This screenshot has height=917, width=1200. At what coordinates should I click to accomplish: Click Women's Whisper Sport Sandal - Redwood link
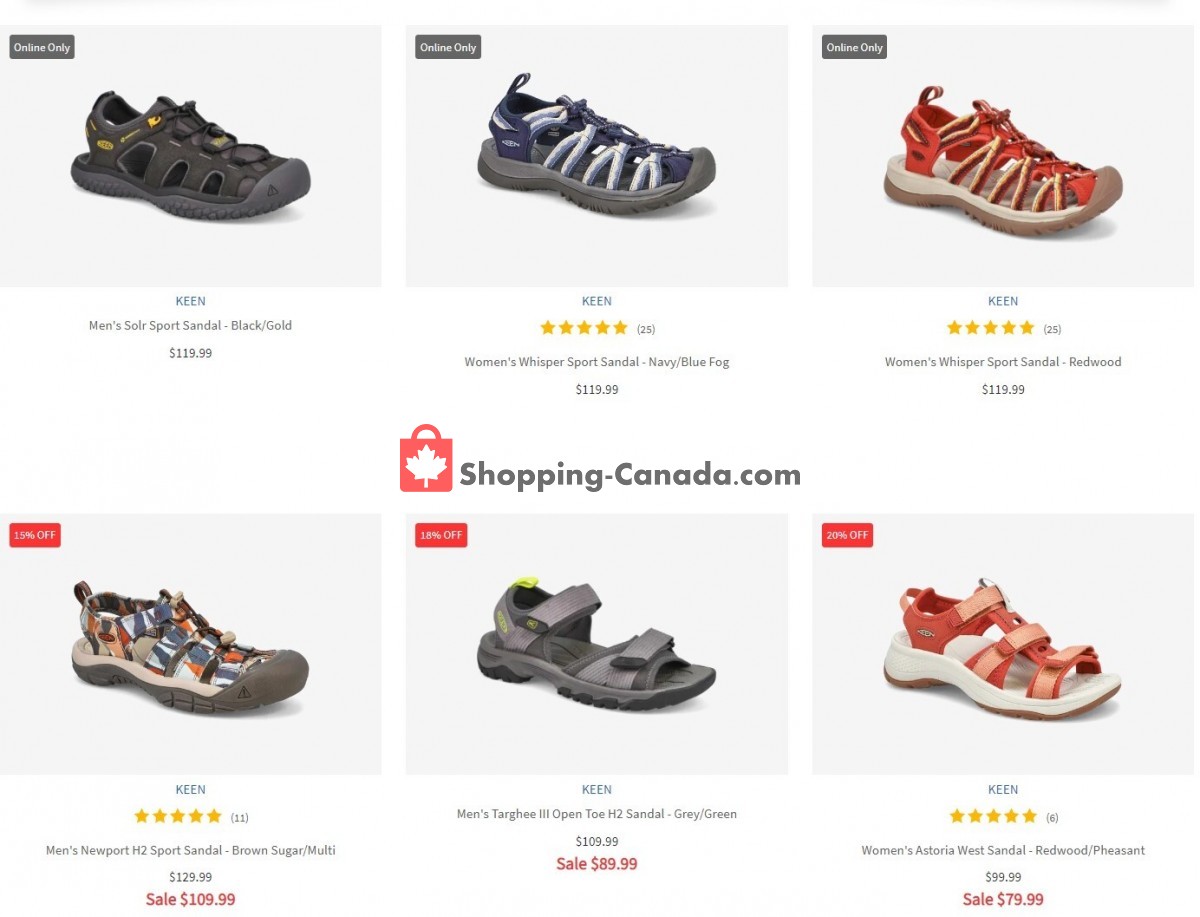click(1003, 362)
